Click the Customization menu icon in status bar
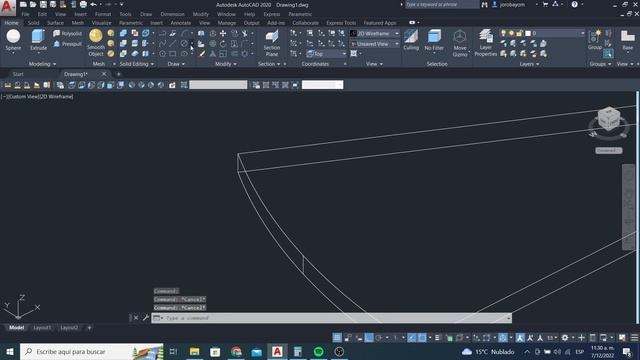 (635, 338)
